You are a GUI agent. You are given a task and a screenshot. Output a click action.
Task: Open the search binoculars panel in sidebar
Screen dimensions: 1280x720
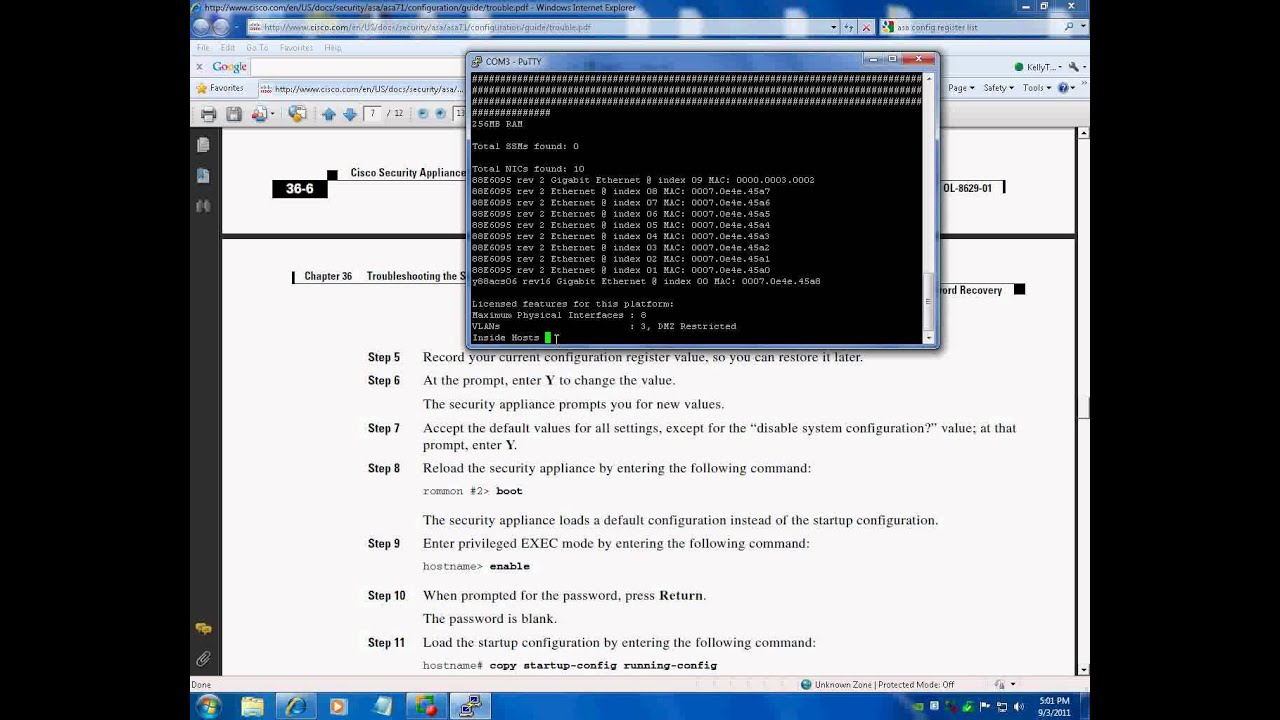pyautogui.click(x=203, y=206)
